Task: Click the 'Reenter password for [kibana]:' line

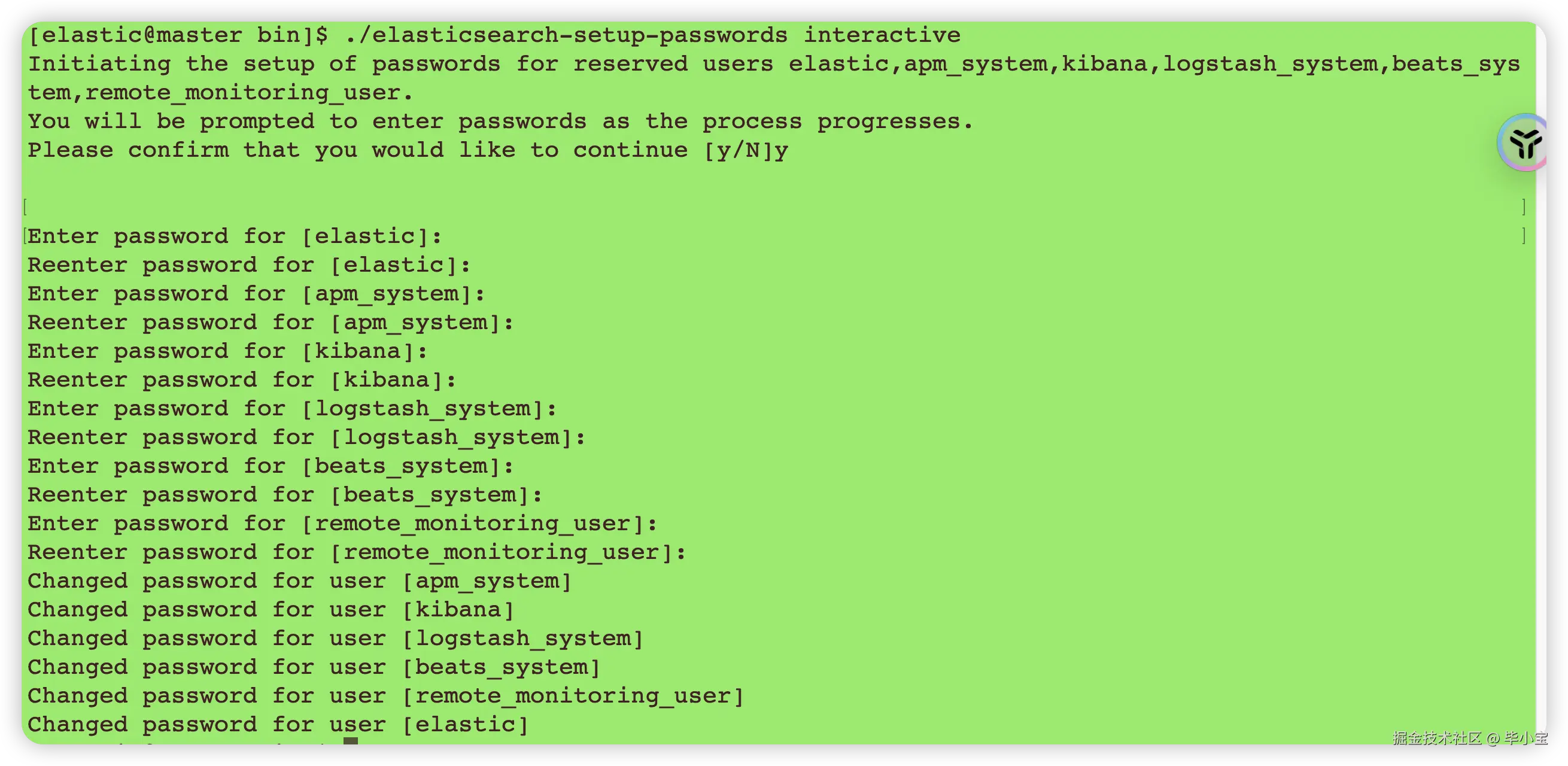Action: 242,380
